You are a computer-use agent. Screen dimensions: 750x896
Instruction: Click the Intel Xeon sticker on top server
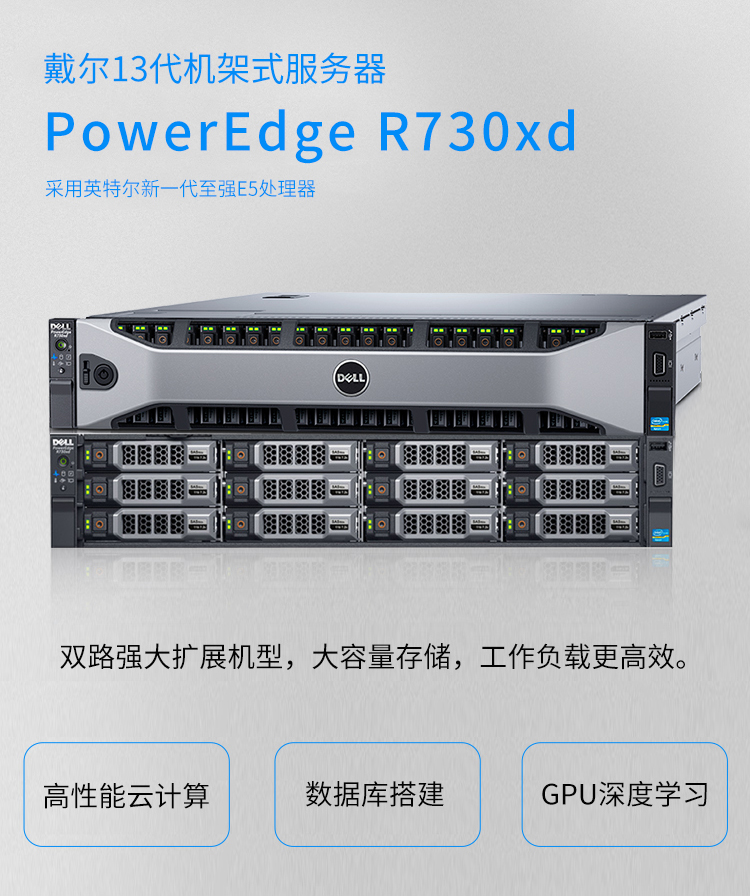pos(660,424)
